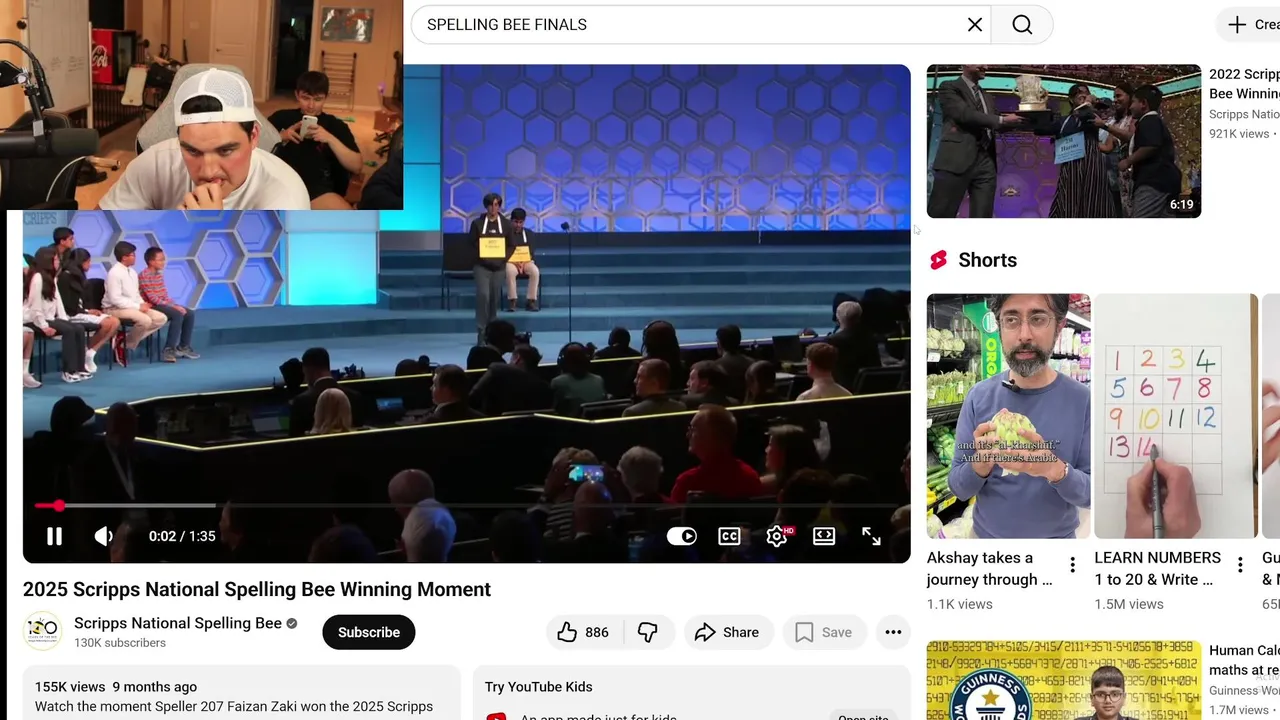Click the 130K subscribers text
Viewport: 1280px width, 720px height.
tap(120, 643)
